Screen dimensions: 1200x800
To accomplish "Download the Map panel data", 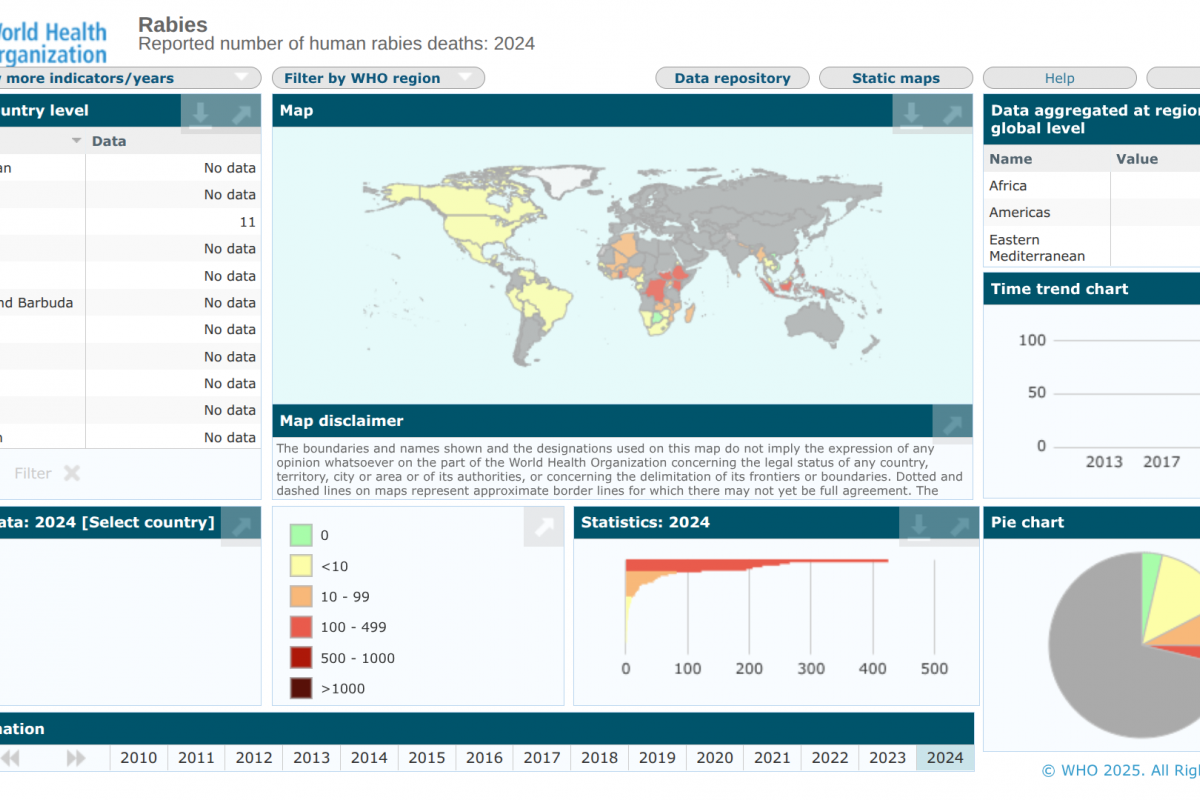I will pos(911,112).
